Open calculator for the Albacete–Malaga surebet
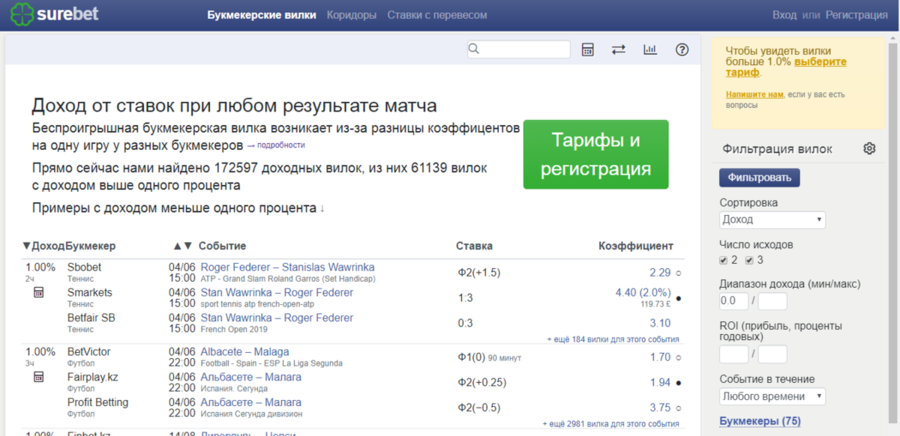This screenshot has width=900, height=436. pyautogui.click(x=39, y=377)
